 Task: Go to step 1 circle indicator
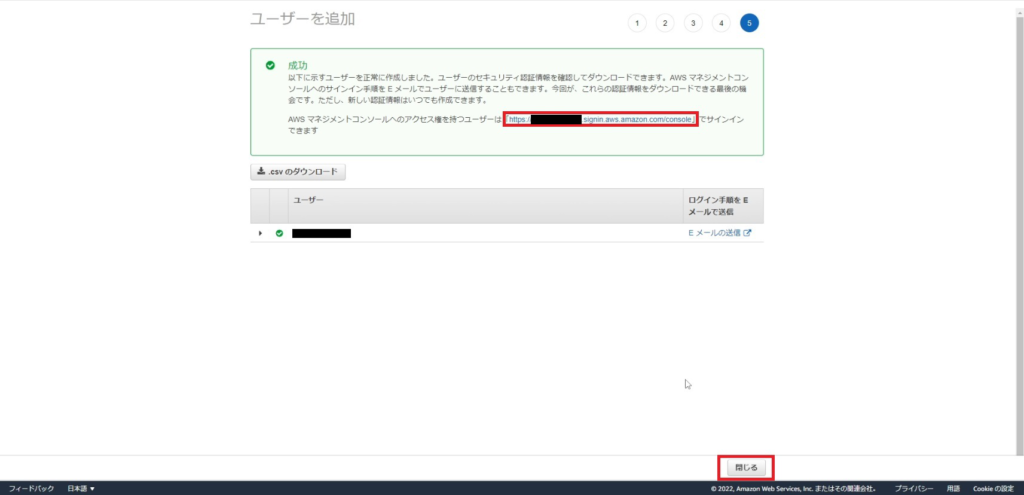(x=637, y=23)
